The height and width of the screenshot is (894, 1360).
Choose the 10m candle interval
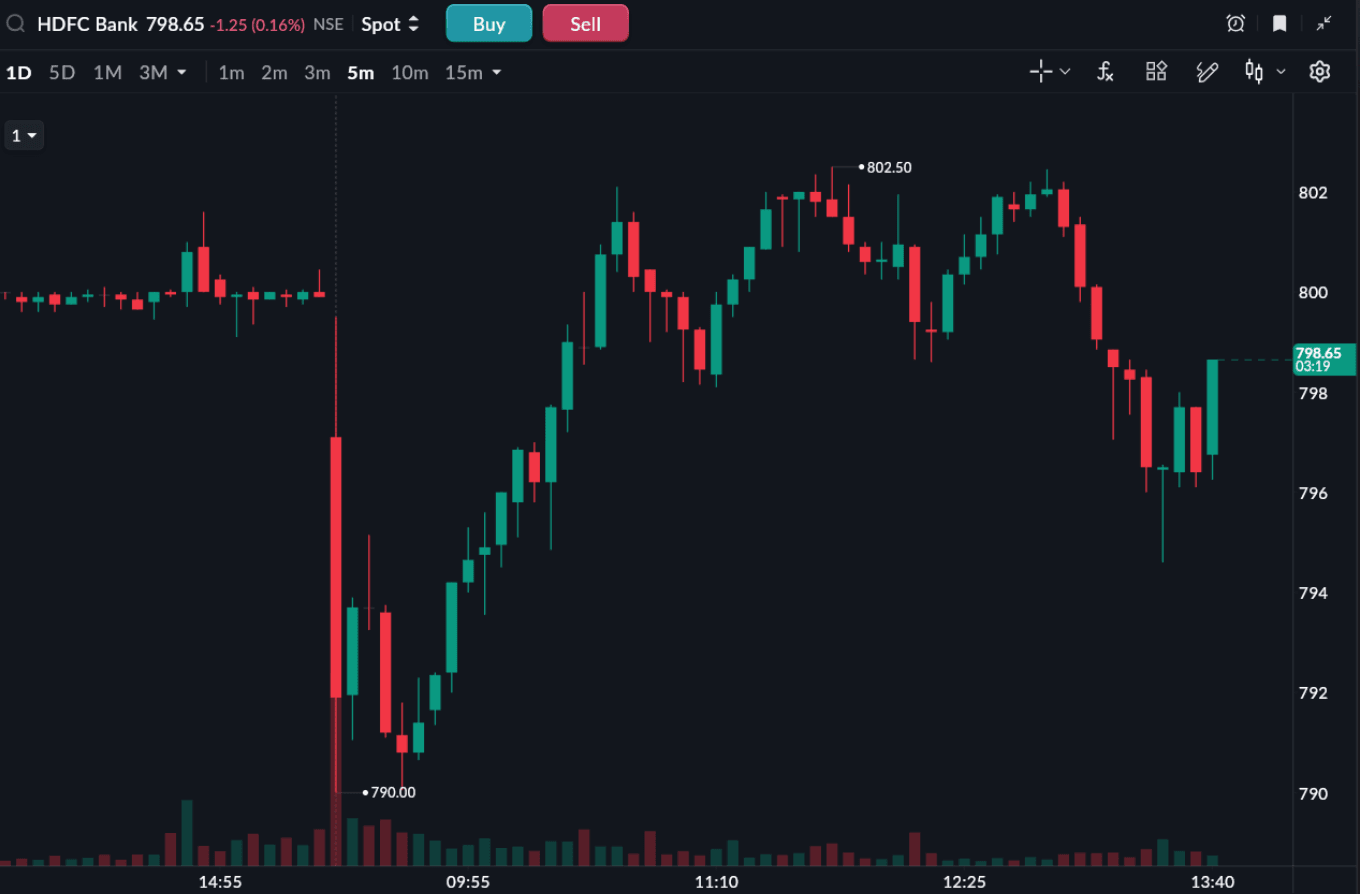410,72
